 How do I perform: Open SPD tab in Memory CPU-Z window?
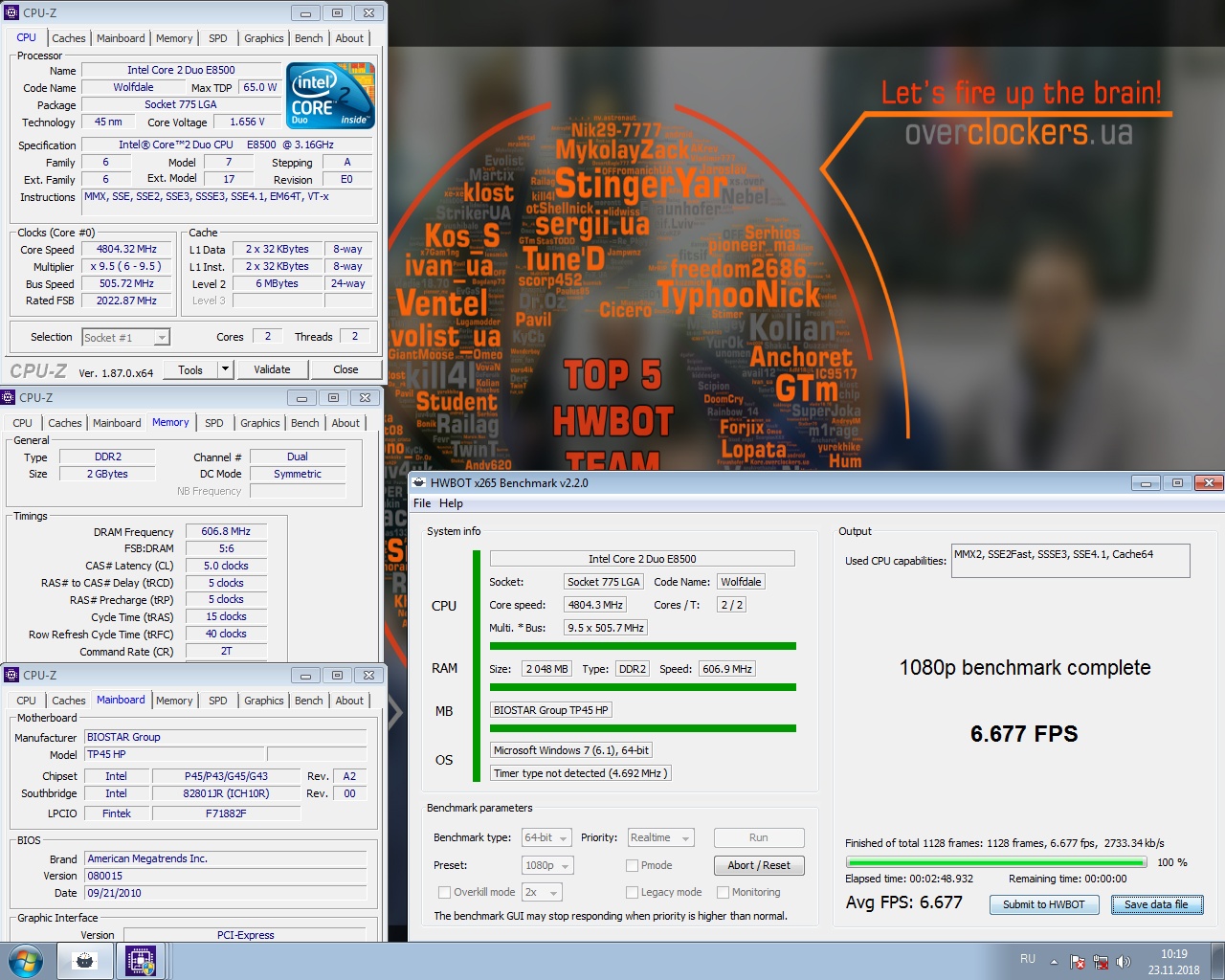[x=214, y=423]
